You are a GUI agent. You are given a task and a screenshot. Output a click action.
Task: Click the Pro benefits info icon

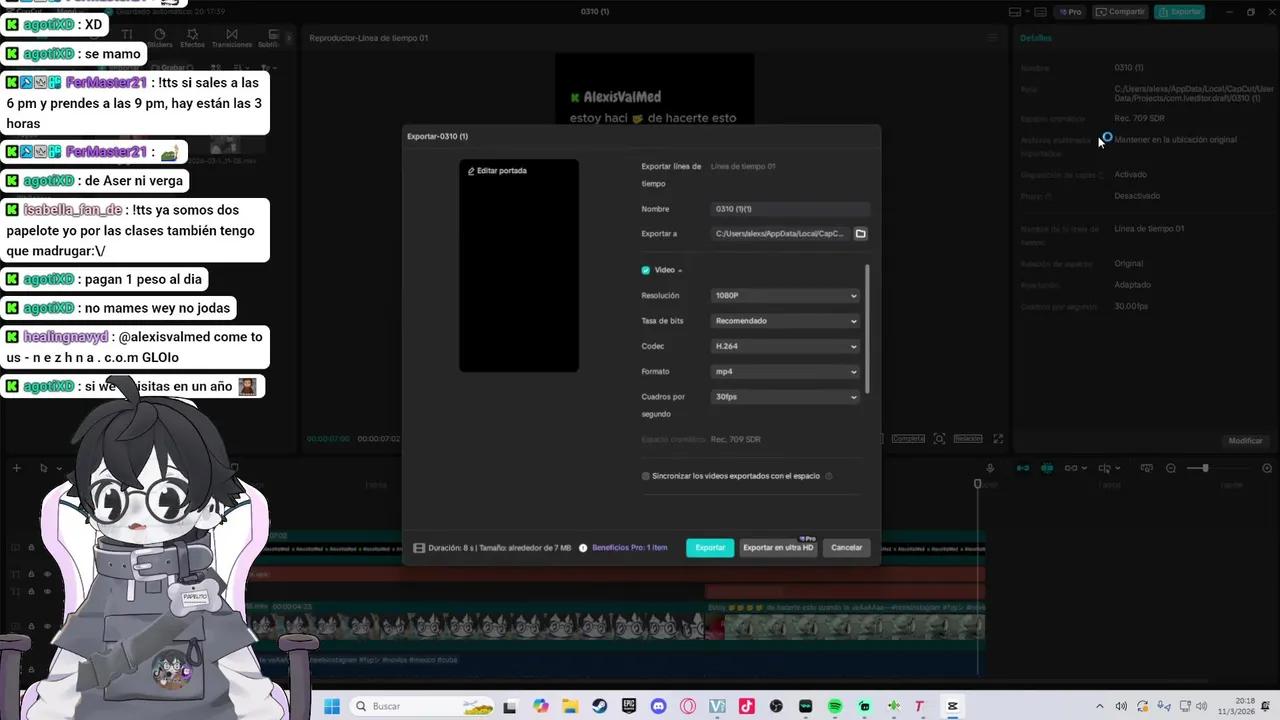point(583,548)
